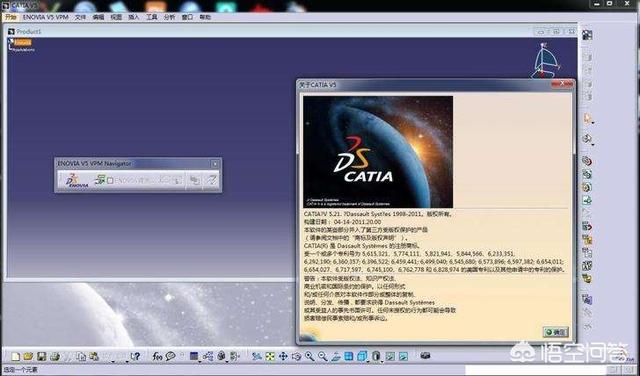
Task: Click the Shading render style icon
Action: (376, 356)
